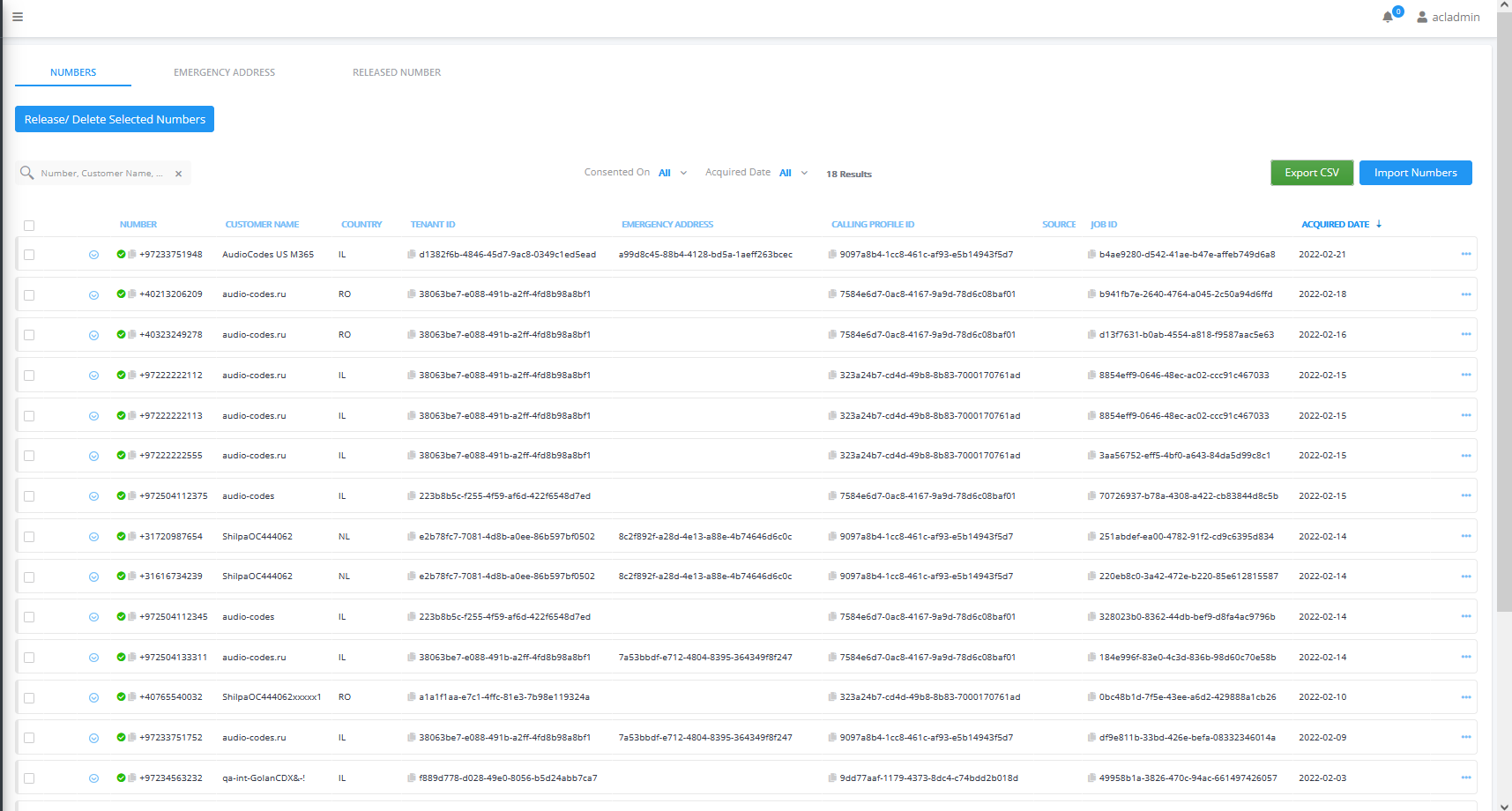Image resolution: width=1512 pixels, height=811 pixels.
Task: Click green status check icon on +97222222112
Action: point(121,375)
